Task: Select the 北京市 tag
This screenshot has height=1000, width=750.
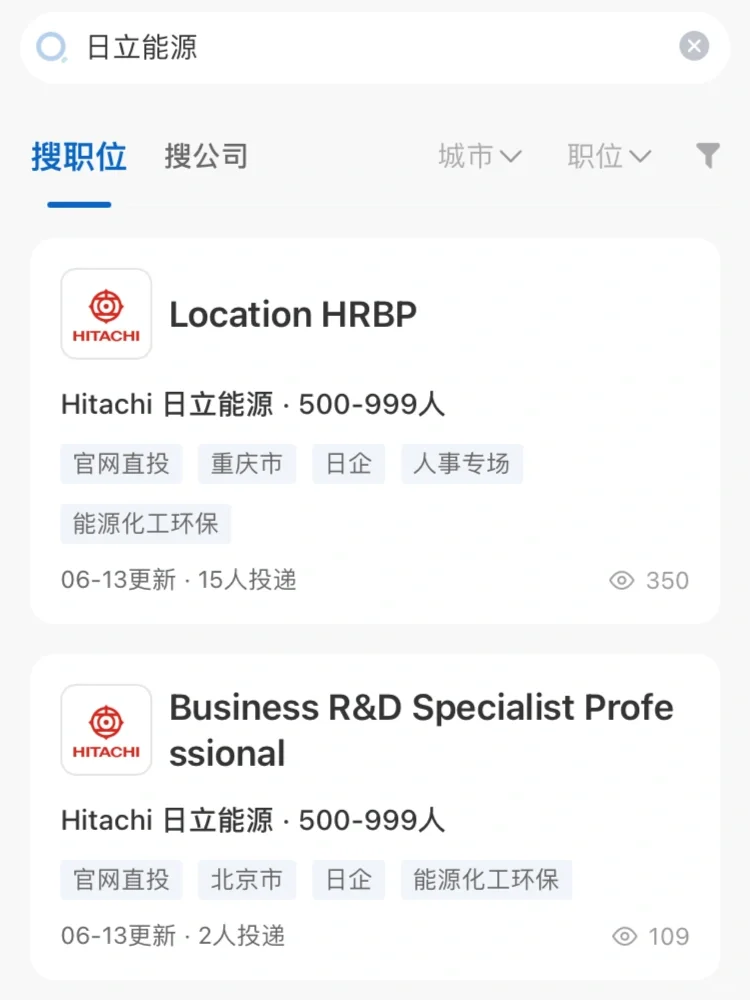Action: click(x=247, y=880)
